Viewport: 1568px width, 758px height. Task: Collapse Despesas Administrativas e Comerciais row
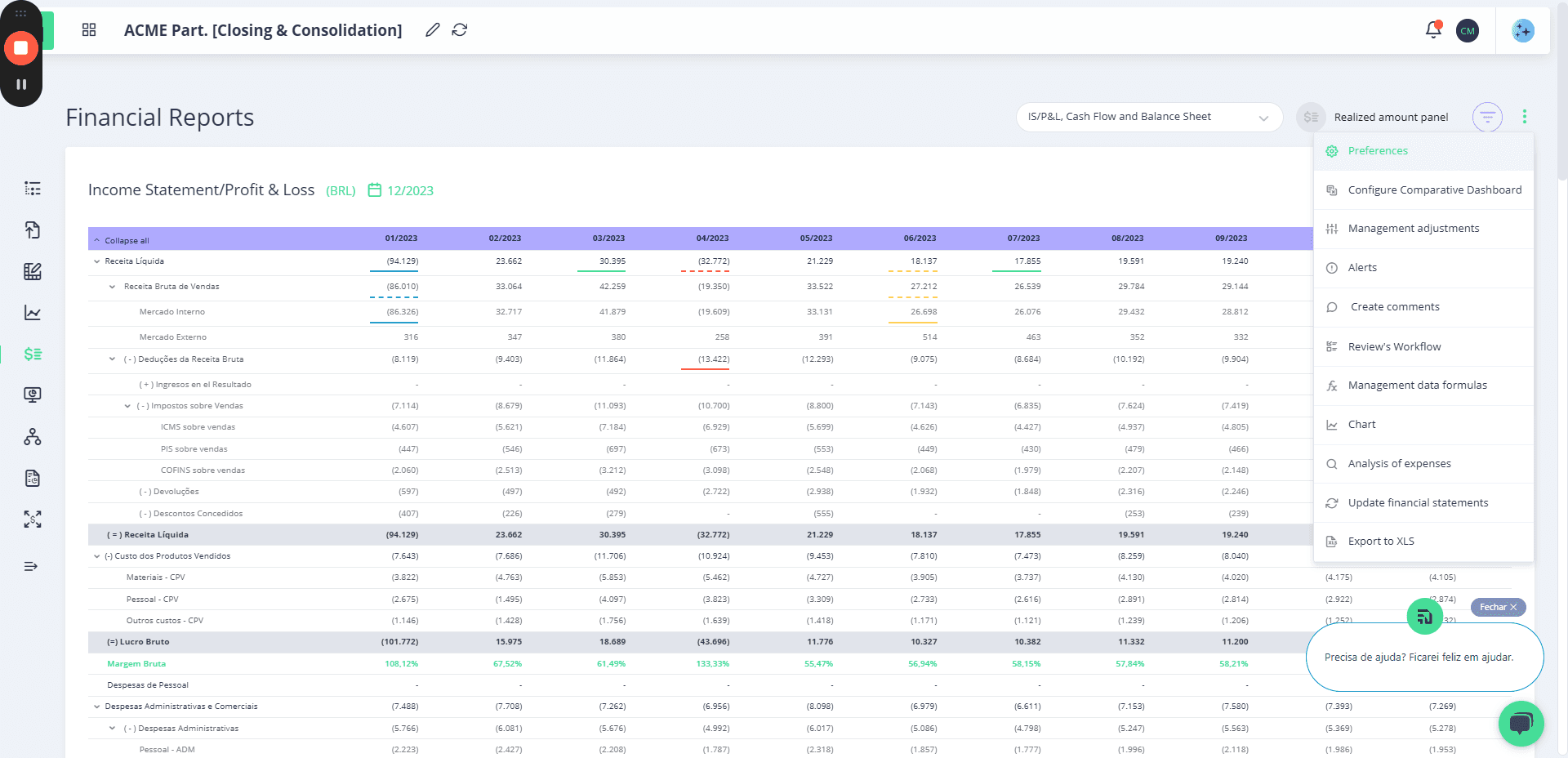(97, 707)
